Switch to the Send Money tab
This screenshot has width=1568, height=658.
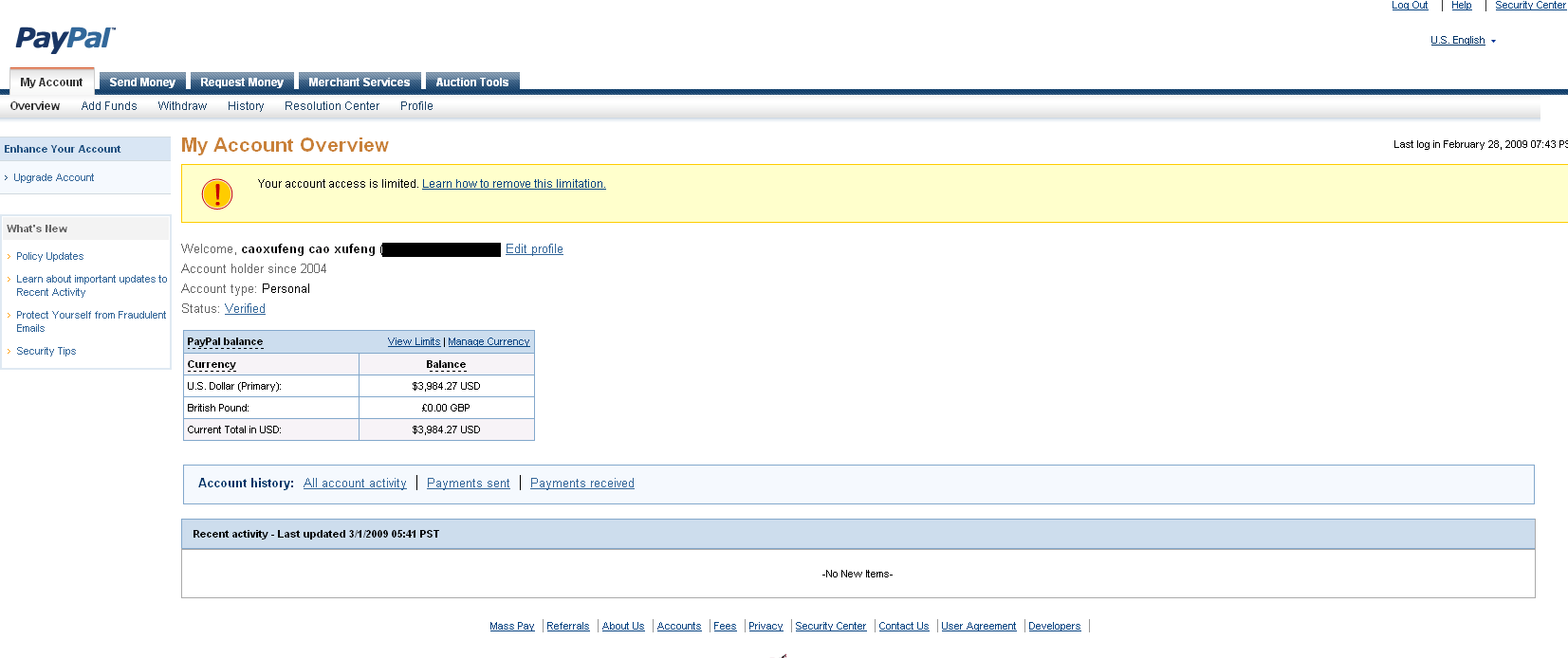(x=142, y=82)
